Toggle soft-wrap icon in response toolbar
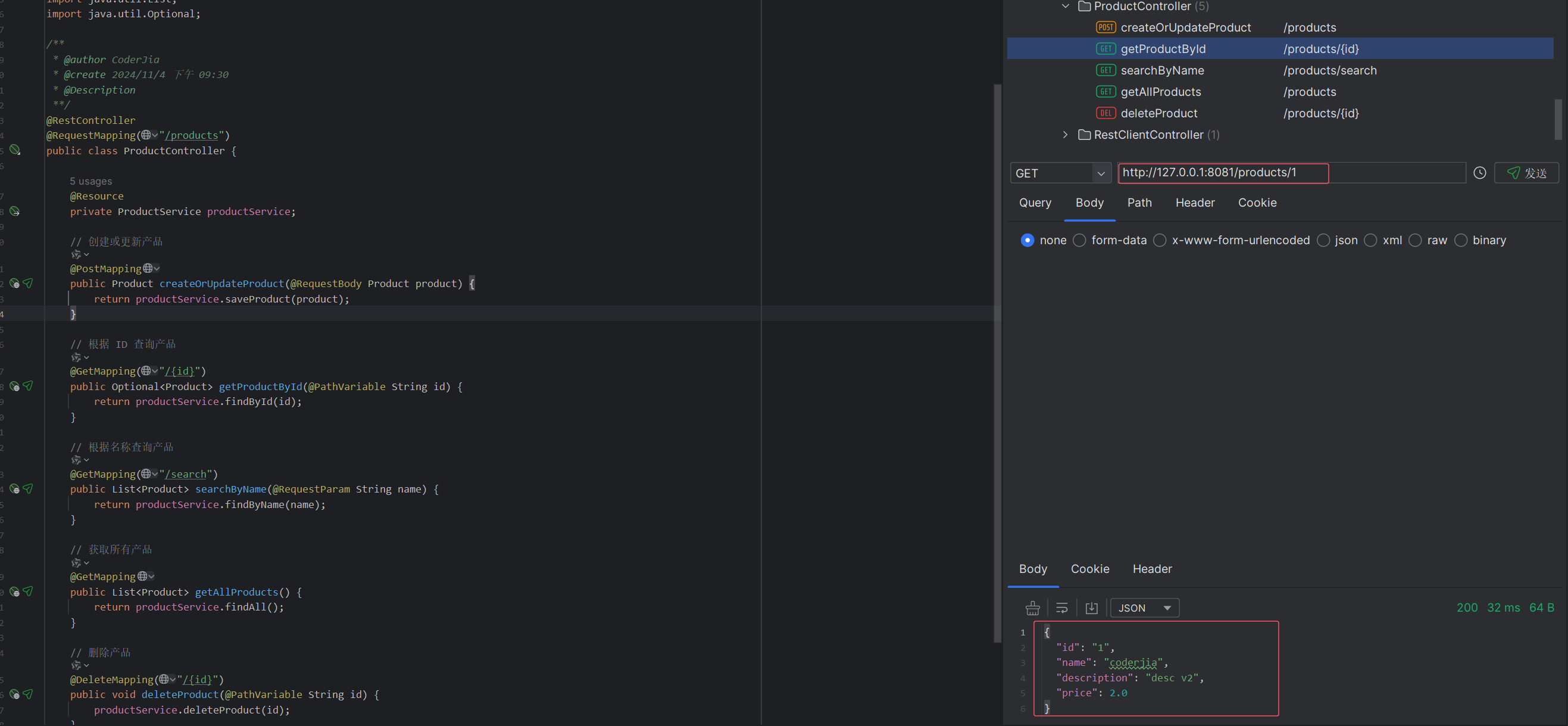 (1061, 608)
